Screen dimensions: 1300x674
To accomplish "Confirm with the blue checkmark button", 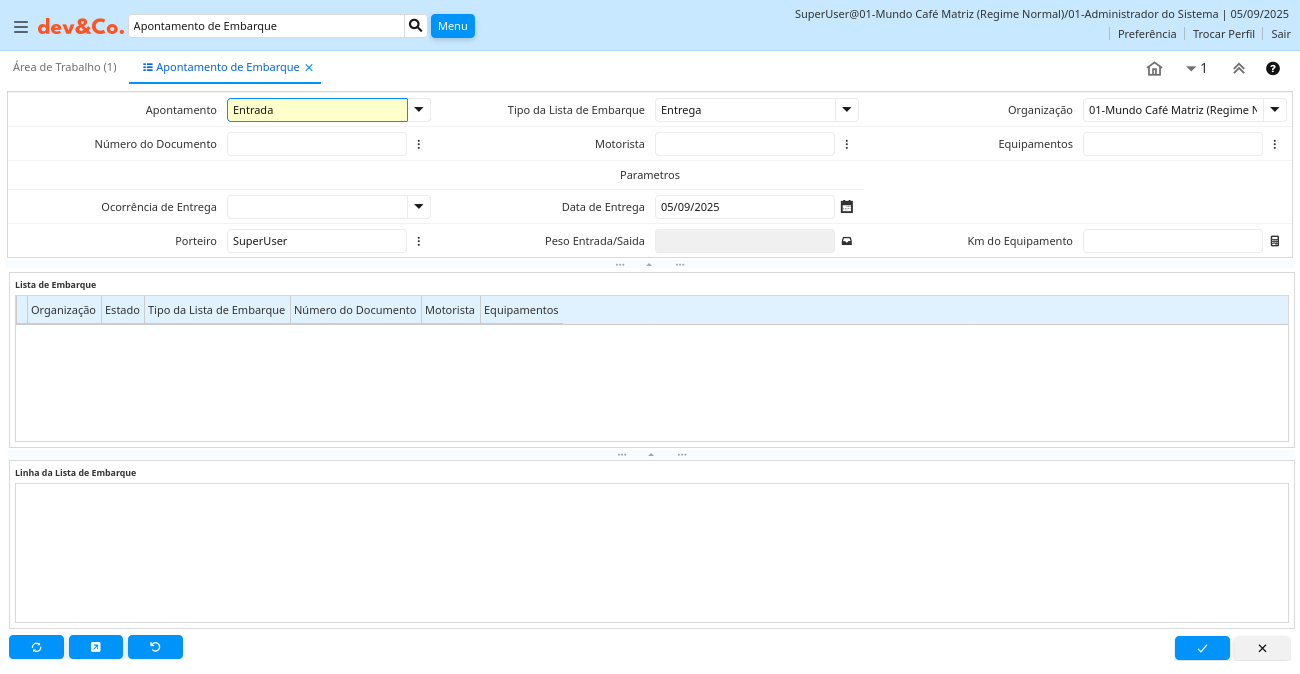I will (x=1202, y=648).
